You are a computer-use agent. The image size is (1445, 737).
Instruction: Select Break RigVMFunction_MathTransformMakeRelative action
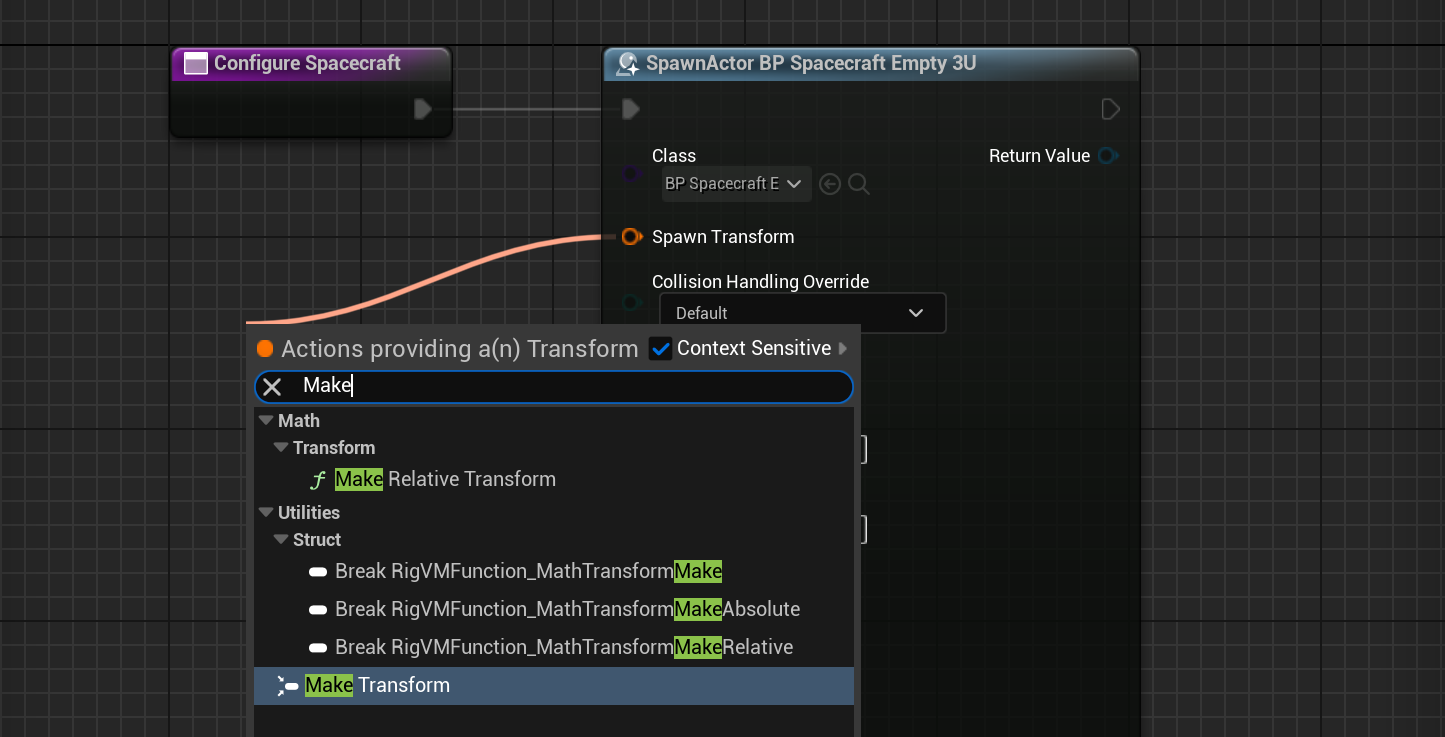point(554,648)
